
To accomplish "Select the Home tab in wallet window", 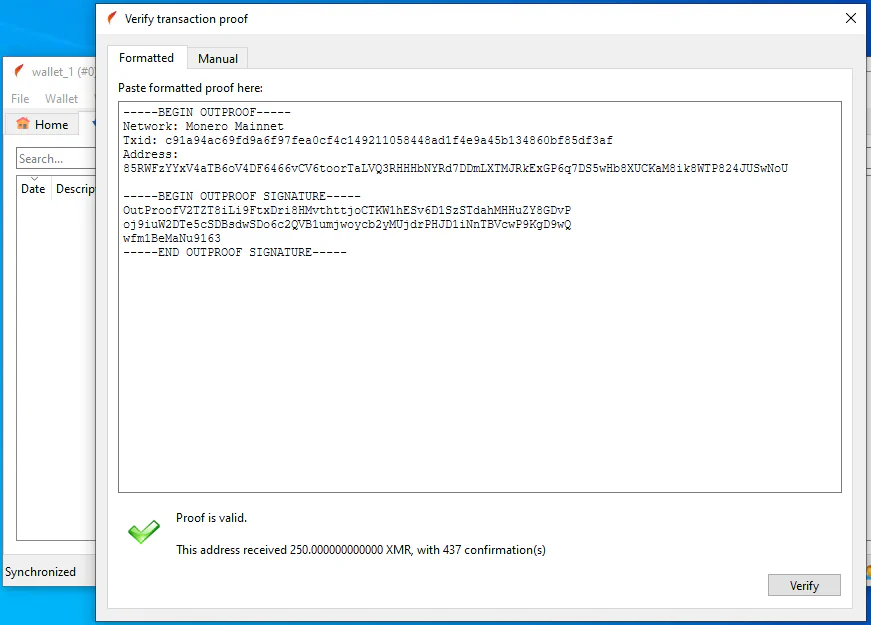I will (43, 124).
